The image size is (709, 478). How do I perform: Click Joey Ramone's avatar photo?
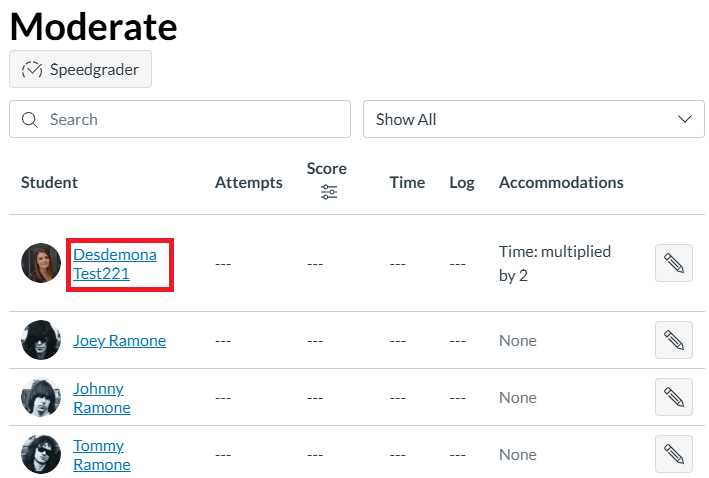(x=41, y=340)
